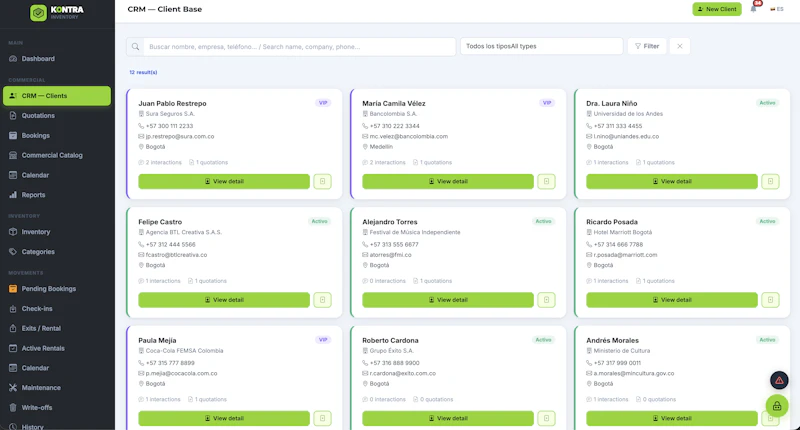The height and width of the screenshot is (430, 800).
Task: Click the Kontra Inventory logo
Action: click(x=57, y=12)
